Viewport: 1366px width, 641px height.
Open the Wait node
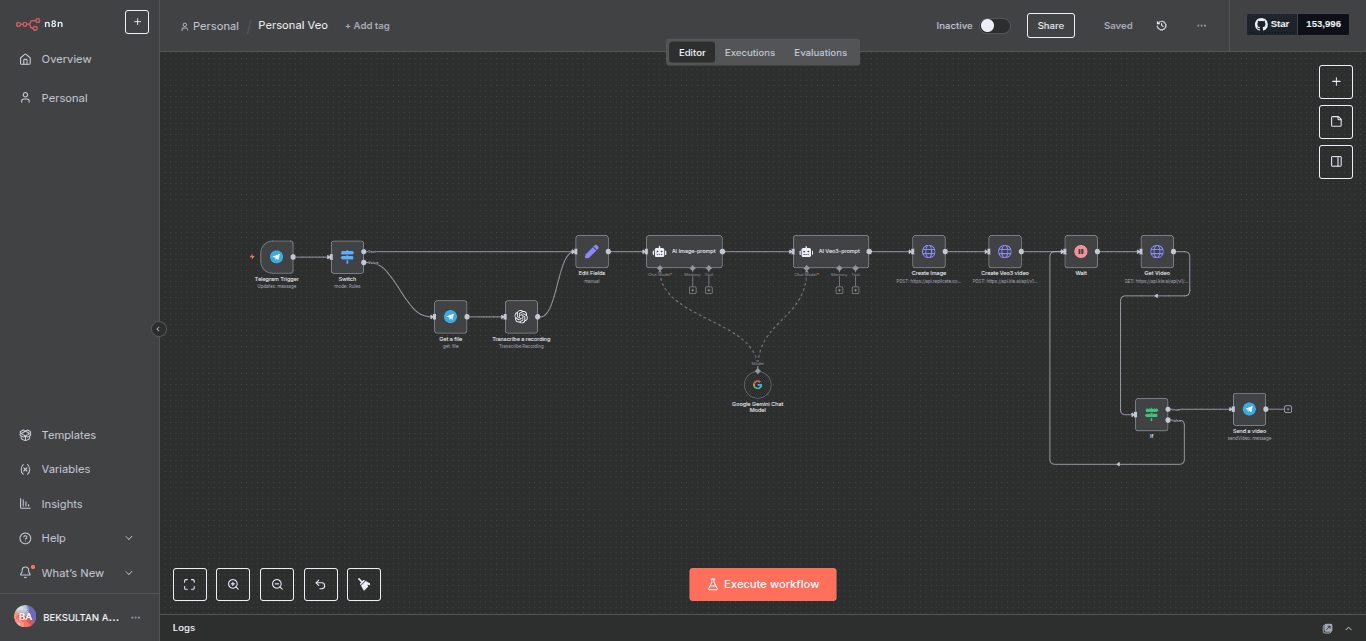(x=1081, y=252)
